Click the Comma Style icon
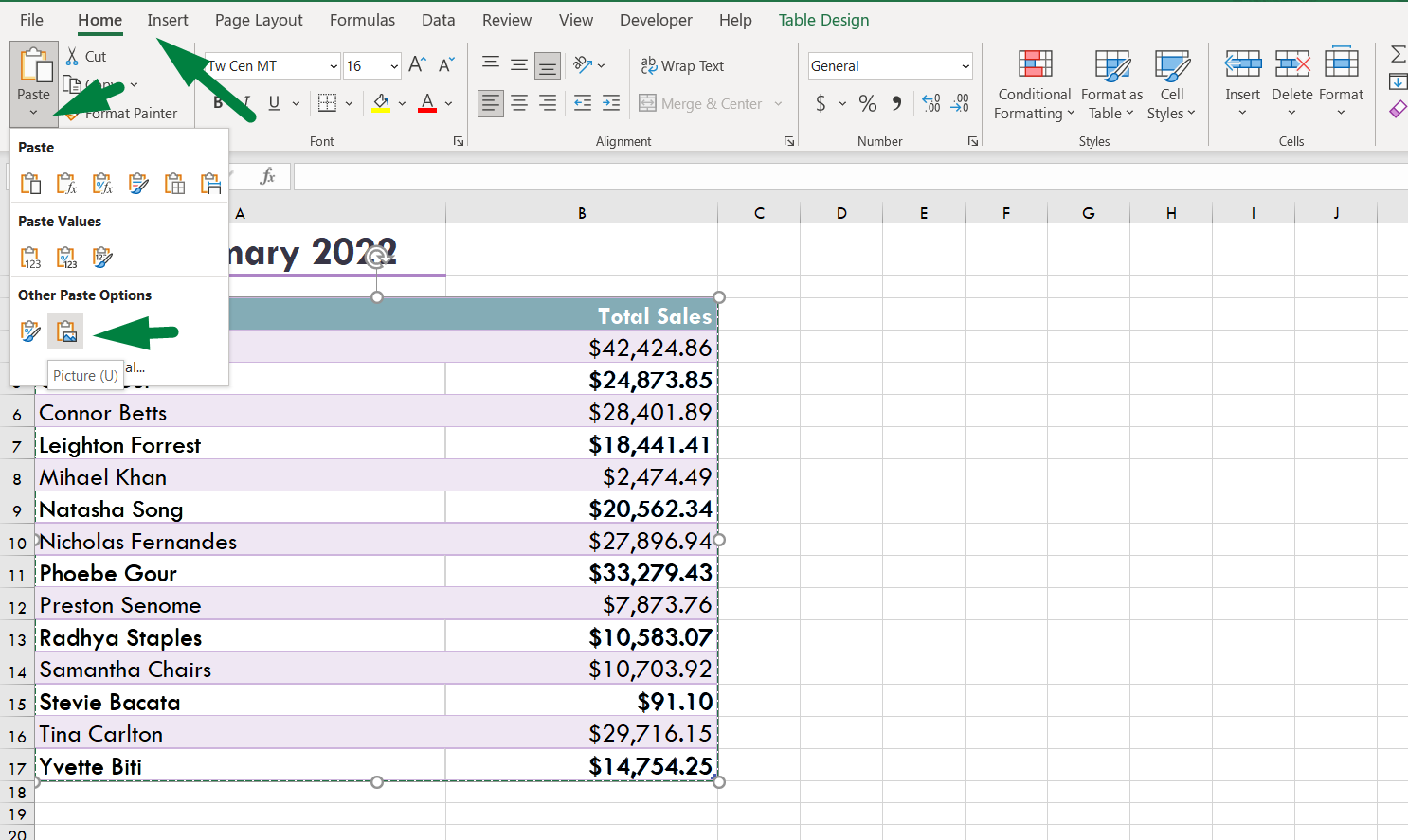 [x=896, y=104]
